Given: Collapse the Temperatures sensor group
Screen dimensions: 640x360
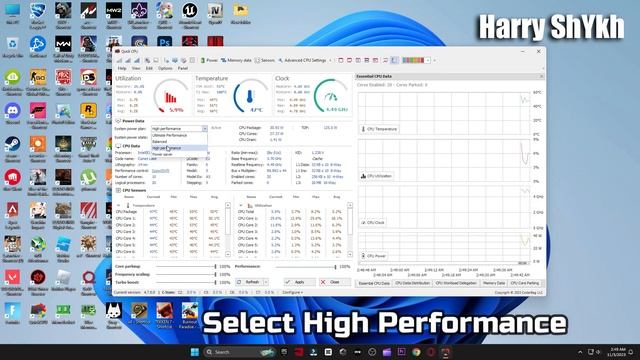Looking at the screenshot, I should 118,205.
